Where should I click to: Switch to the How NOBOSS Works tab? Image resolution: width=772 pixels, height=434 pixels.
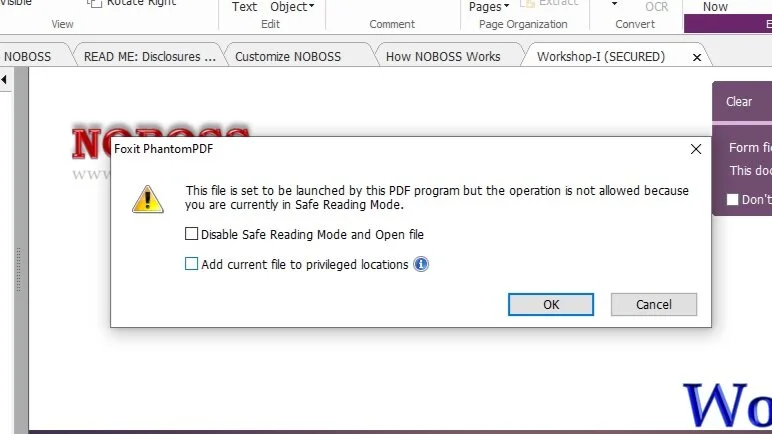click(443, 57)
